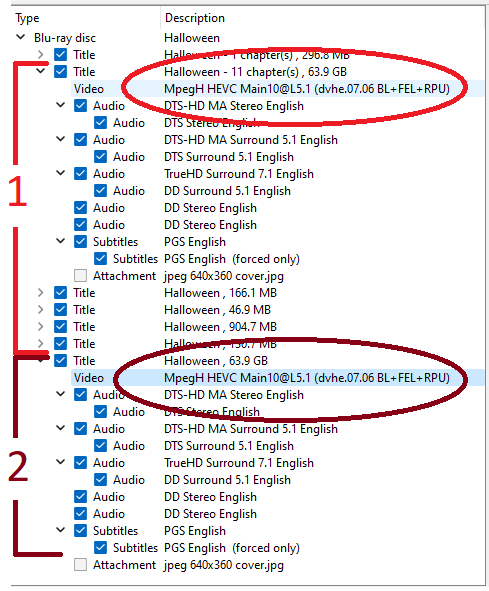Enable the upper cover.jpg Attachment checkbox
This screenshot has height=591, width=489.
[80, 276]
